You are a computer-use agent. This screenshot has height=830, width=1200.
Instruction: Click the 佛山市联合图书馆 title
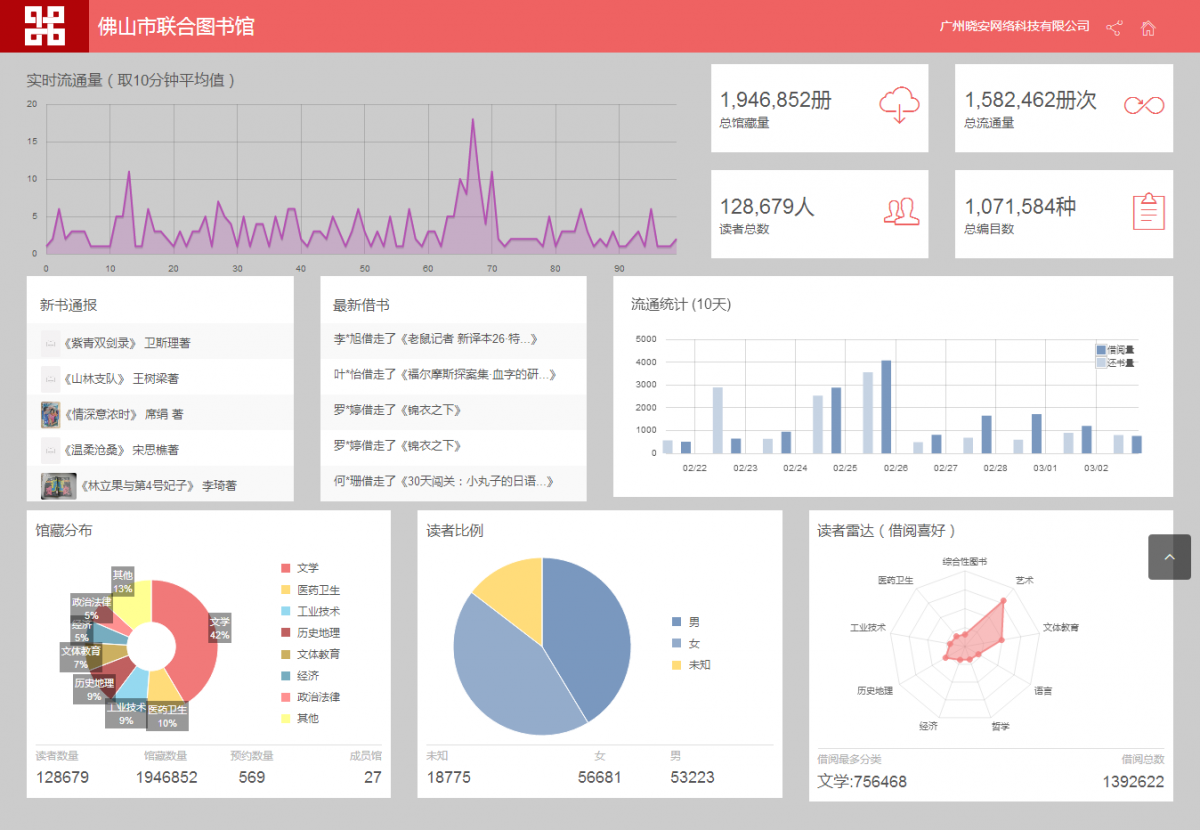(176, 27)
